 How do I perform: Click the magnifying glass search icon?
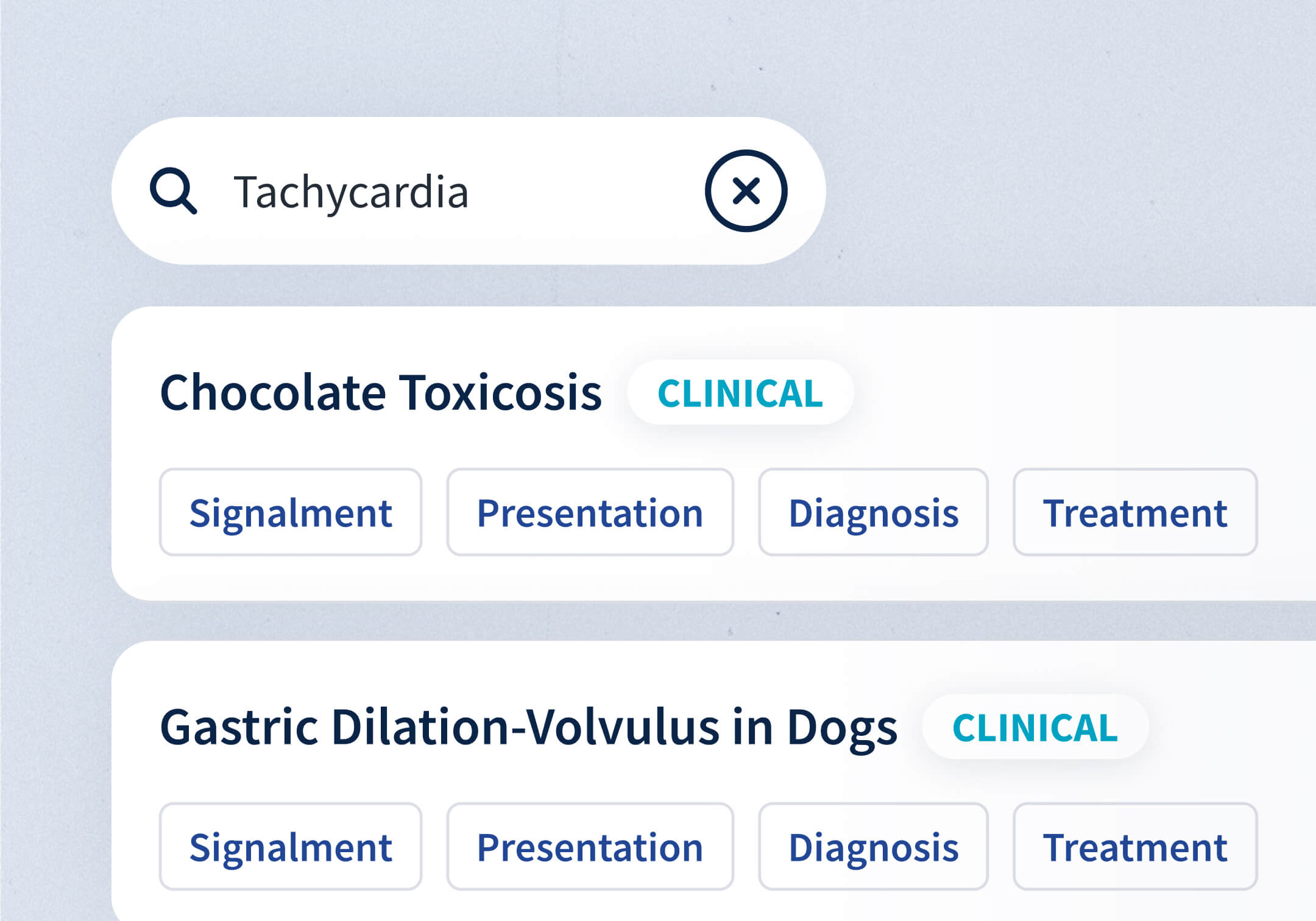click(x=174, y=191)
